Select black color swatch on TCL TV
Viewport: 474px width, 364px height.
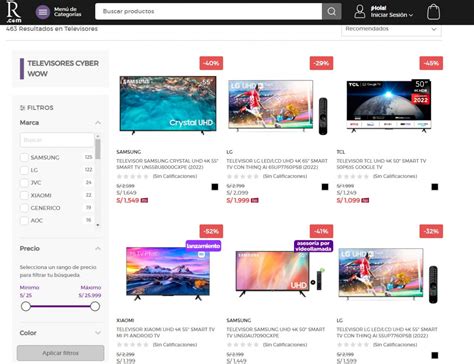coord(435,187)
